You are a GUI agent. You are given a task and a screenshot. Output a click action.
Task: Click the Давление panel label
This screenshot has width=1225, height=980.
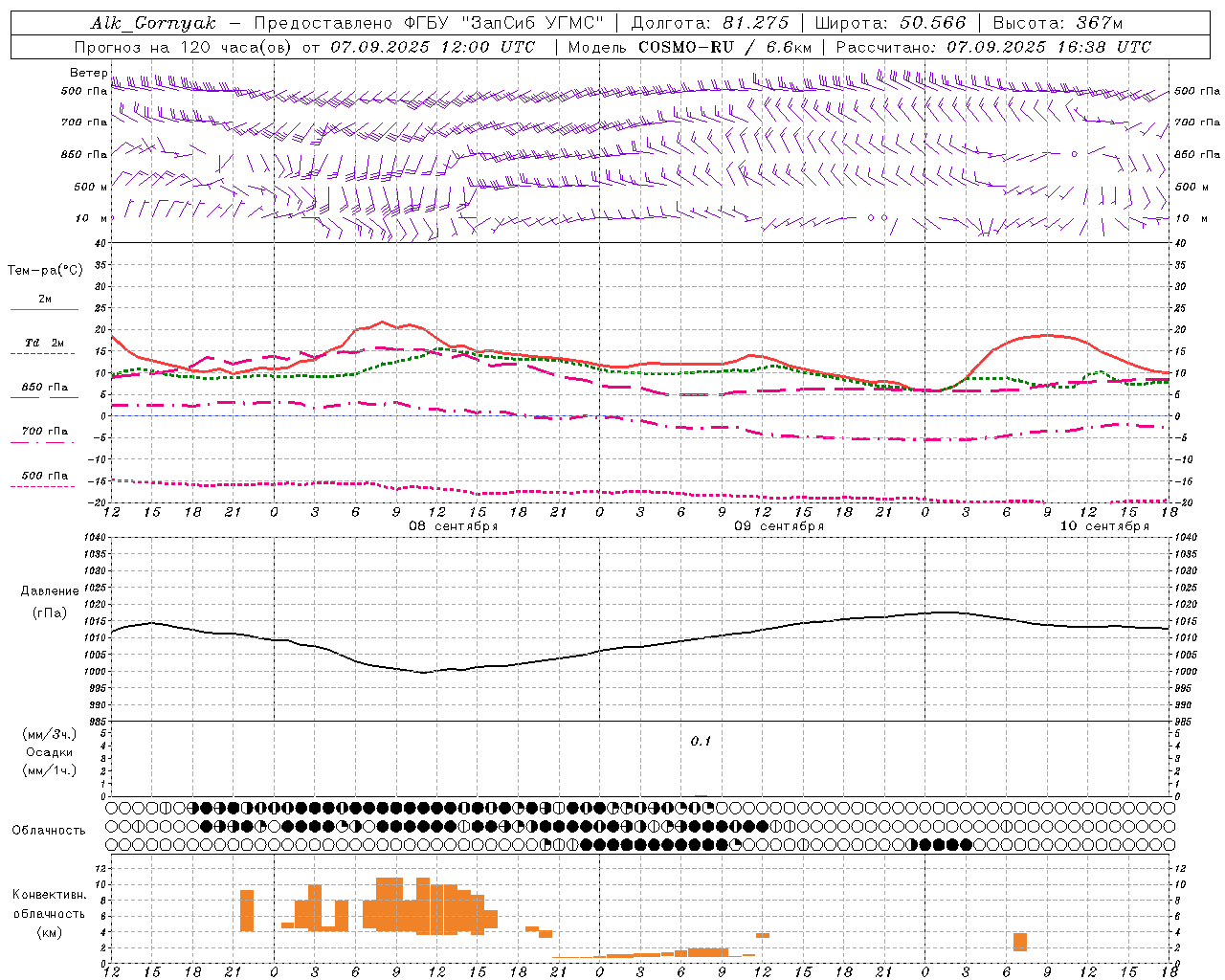50,591
